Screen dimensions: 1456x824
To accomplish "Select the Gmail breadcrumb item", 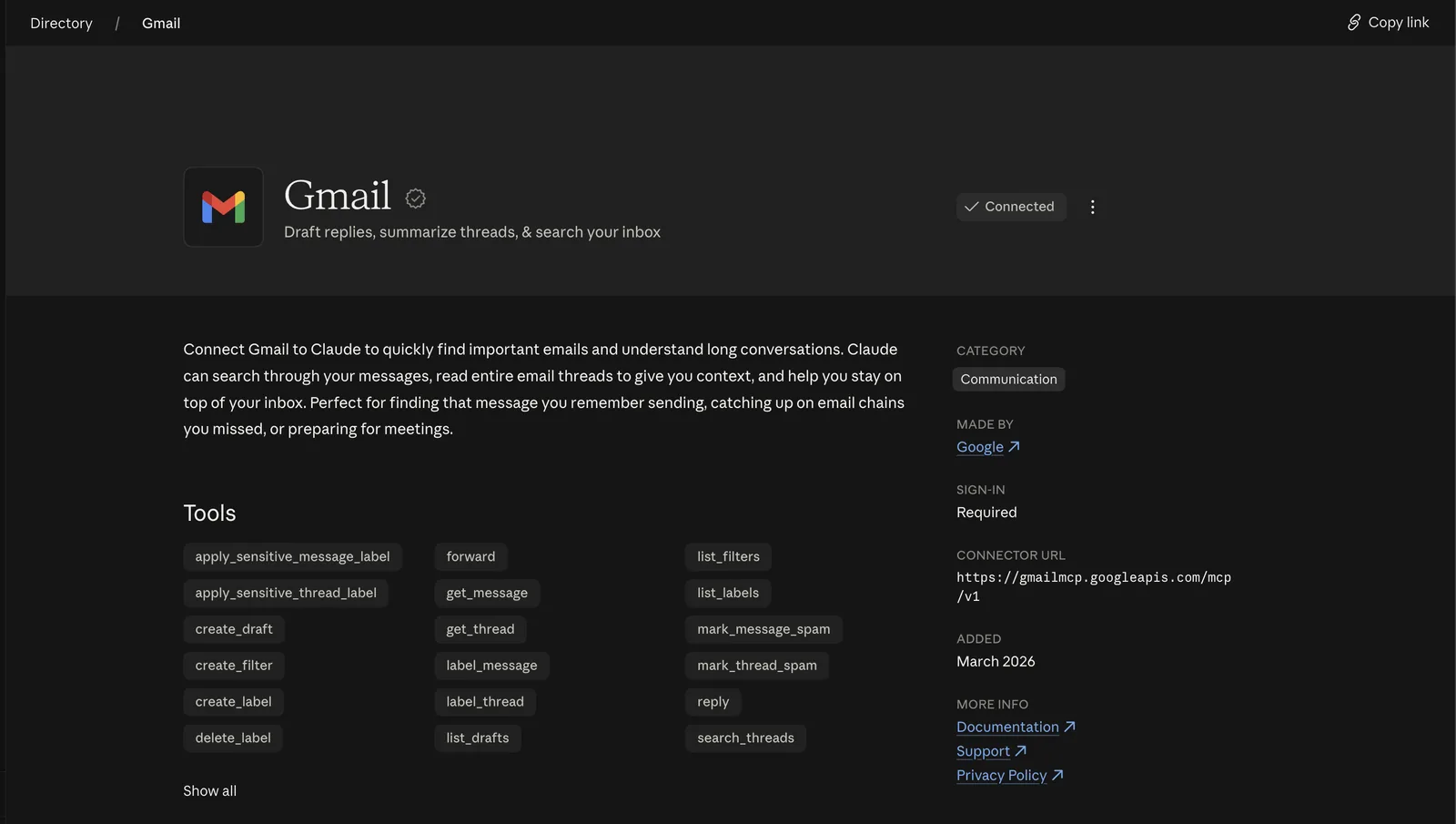I will click(161, 23).
